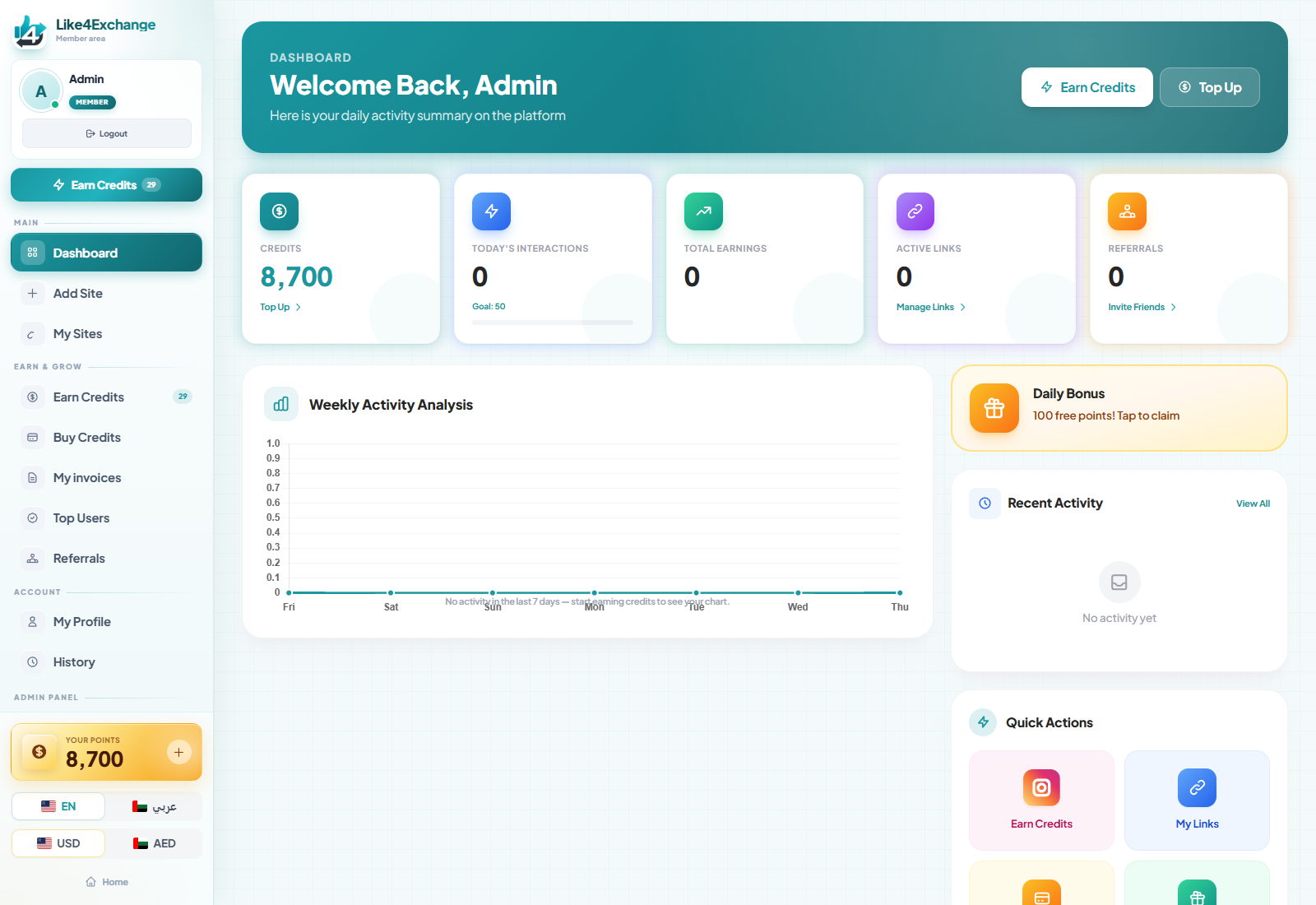The height and width of the screenshot is (905, 1316).
Task: Click the Manage Links link
Action: [931, 307]
